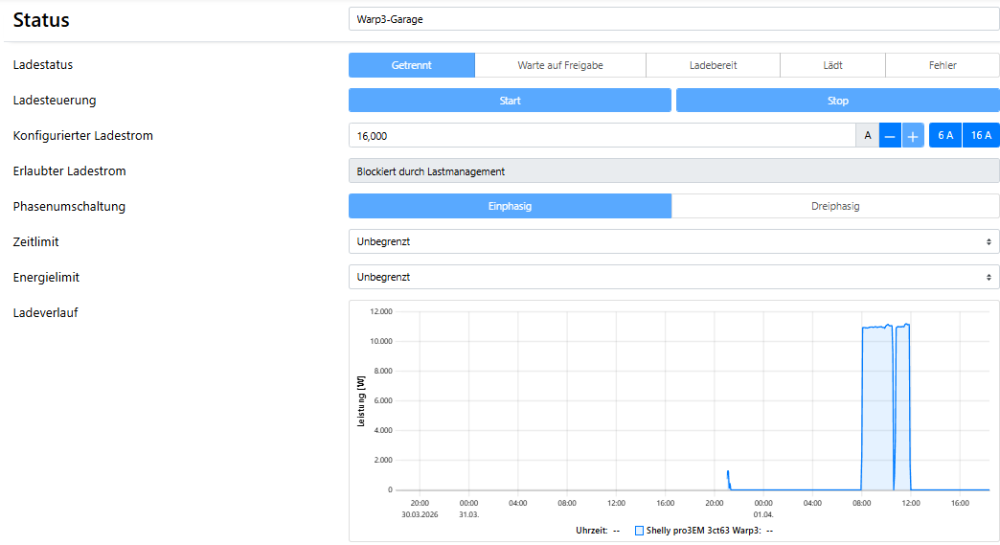Click the plus button to increase charging current
The width and height of the screenshot is (1000, 545).
[x=913, y=136]
